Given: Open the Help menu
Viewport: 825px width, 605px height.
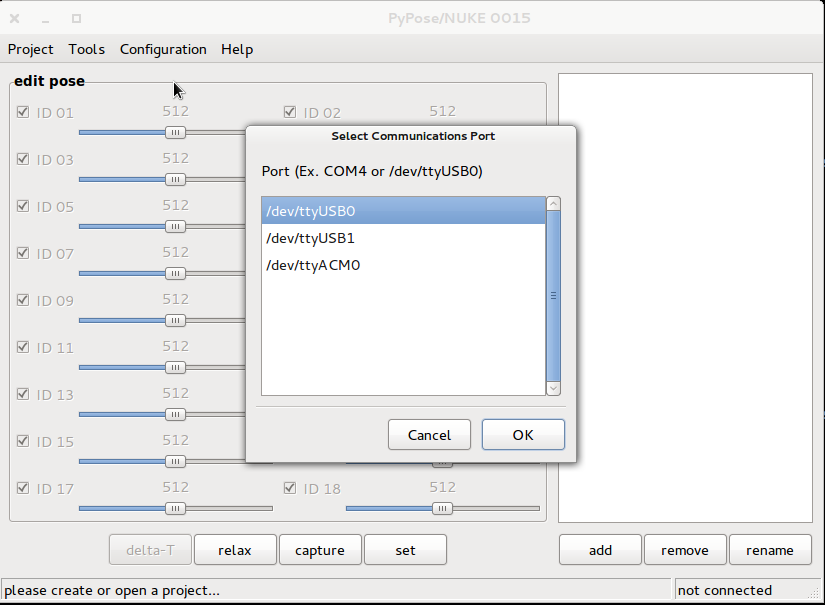Looking at the screenshot, I should pyautogui.click(x=237, y=49).
